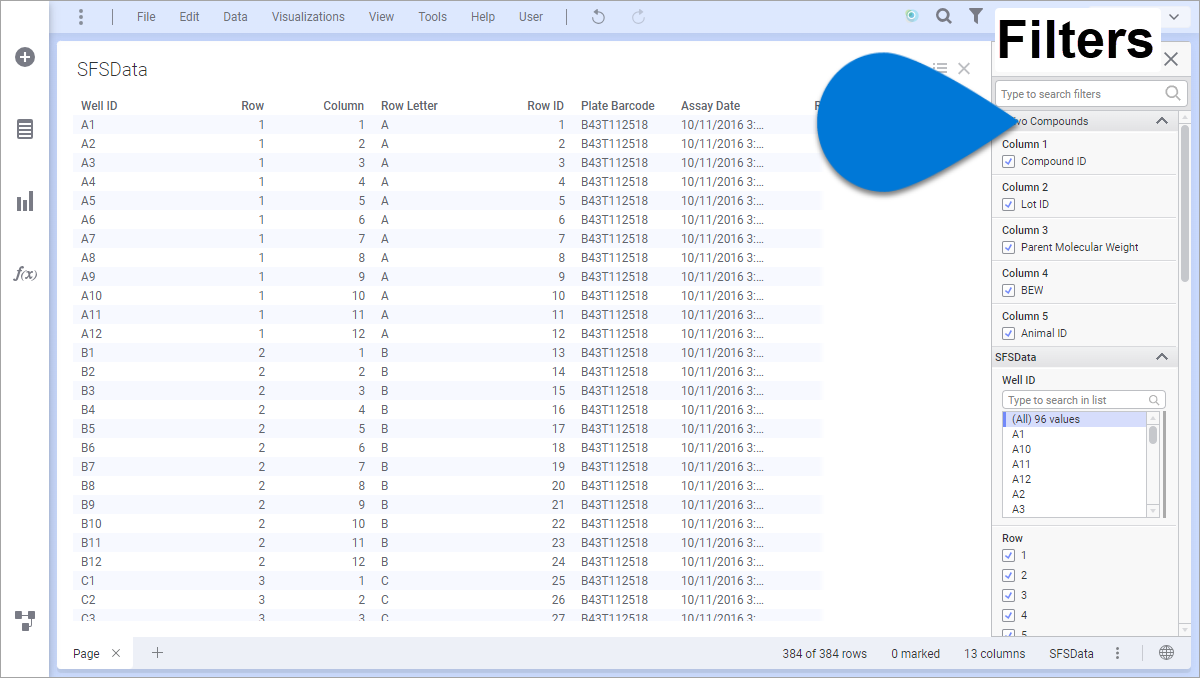Toggle the Filters panel funnel icon
Viewport: 1200px width, 678px height.
click(x=975, y=16)
